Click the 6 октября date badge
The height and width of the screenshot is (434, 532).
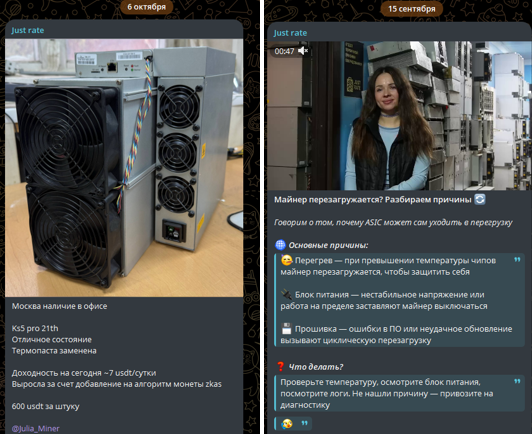click(147, 7)
